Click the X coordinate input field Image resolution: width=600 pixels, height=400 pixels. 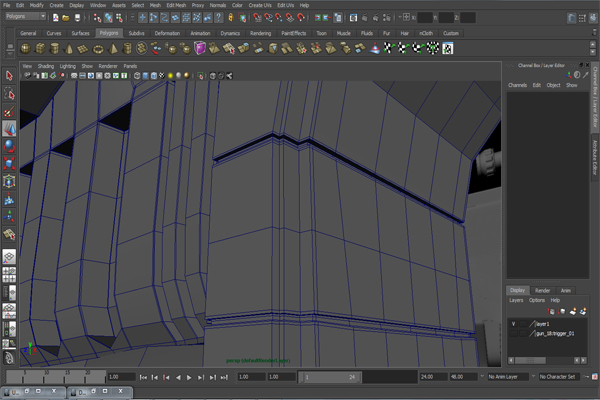tap(424, 17)
